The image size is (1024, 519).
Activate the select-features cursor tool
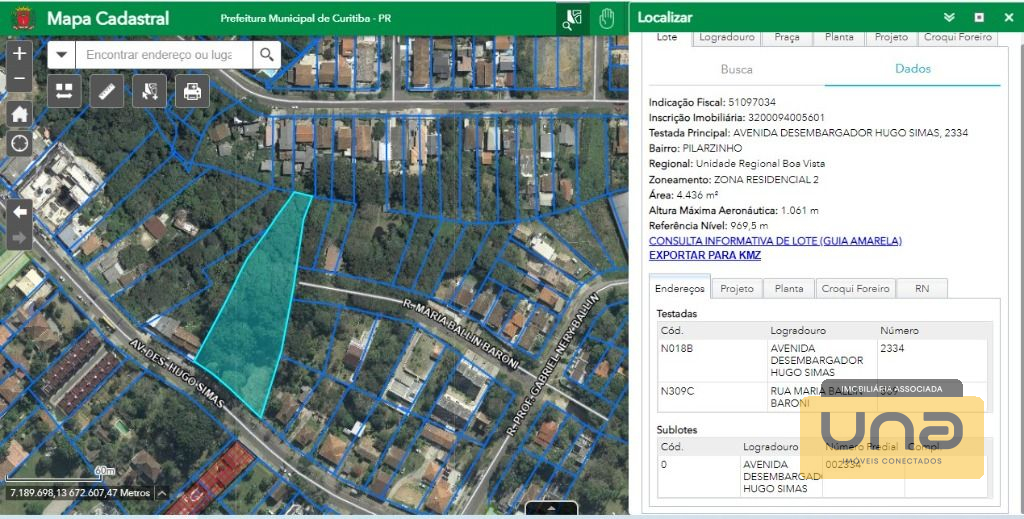pos(149,92)
